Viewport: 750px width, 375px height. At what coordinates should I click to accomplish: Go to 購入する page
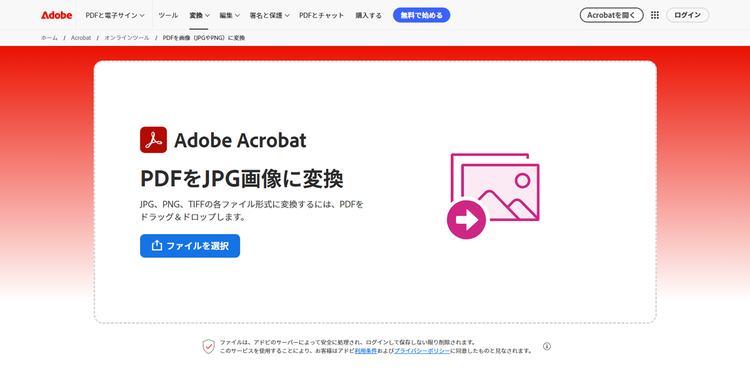click(x=368, y=15)
